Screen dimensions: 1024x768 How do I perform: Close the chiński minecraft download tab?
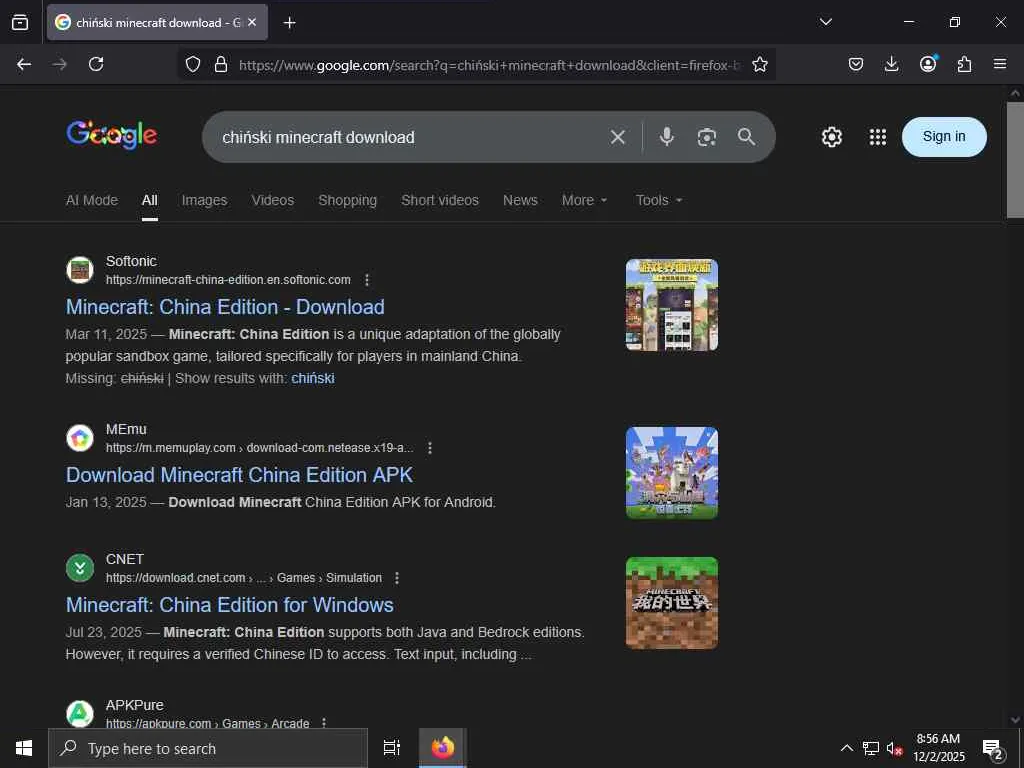tap(252, 22)
